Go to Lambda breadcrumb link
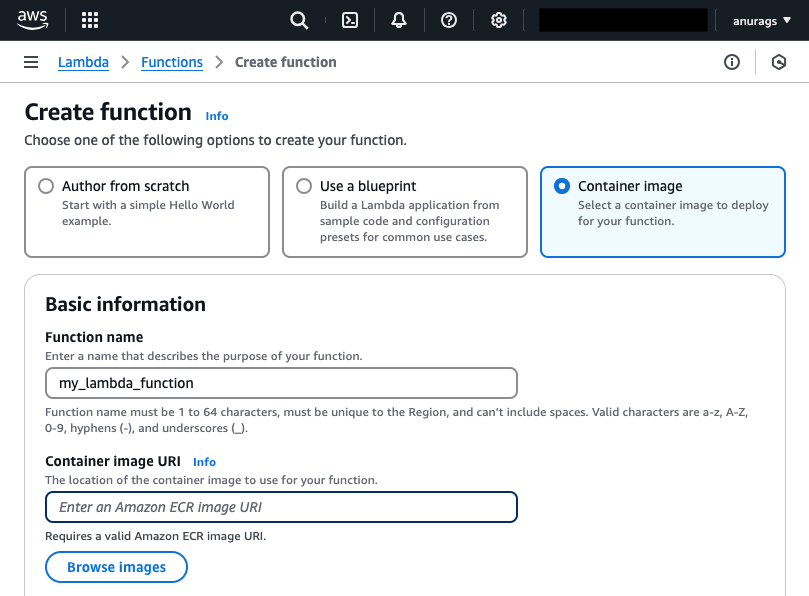The image size is (809, 596). coord(83,62)
